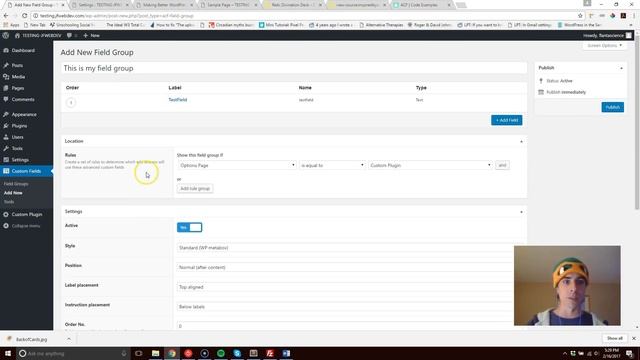Open the 'is equal to' operator dropdown
Image resolution: width=640 pixels, height=360 pixels.
pyautogui.click(x=332, y=165)
